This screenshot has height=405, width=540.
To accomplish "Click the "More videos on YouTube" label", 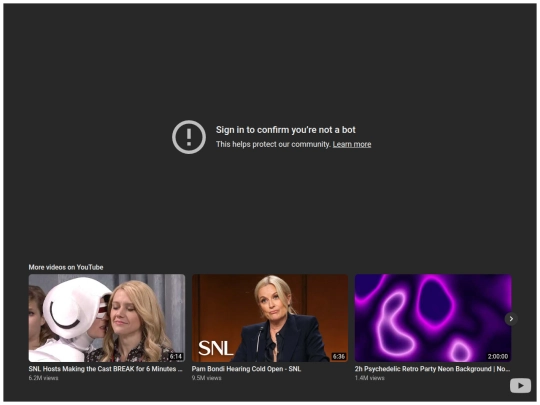I will [x=66, y=267].
